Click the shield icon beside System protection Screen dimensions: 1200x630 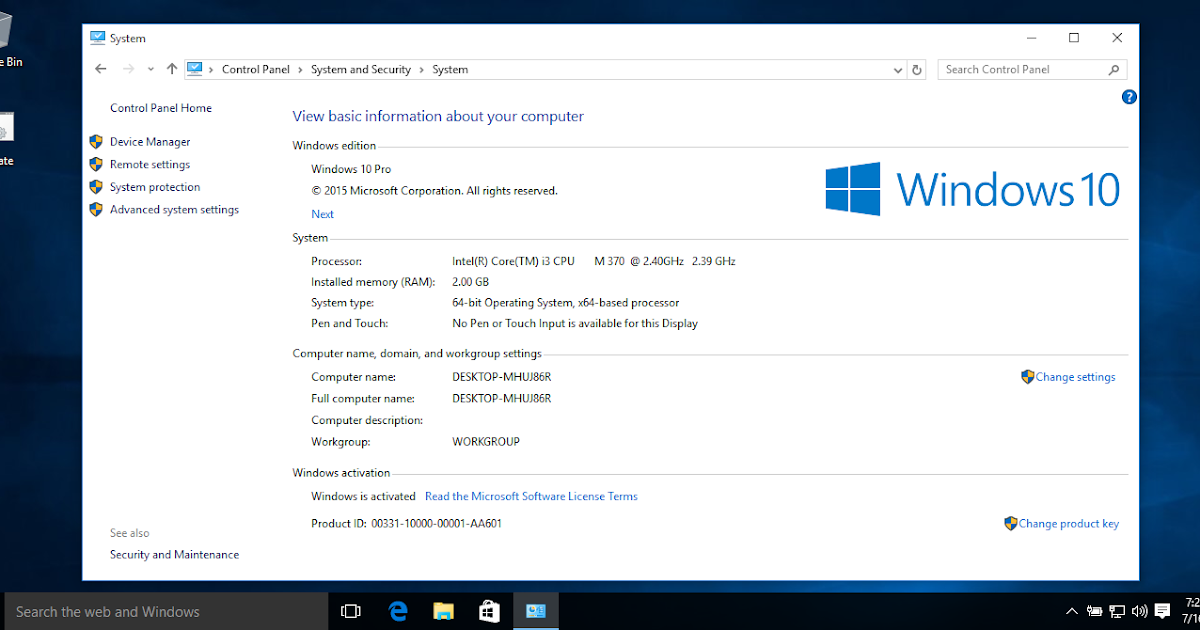(96, 187)
